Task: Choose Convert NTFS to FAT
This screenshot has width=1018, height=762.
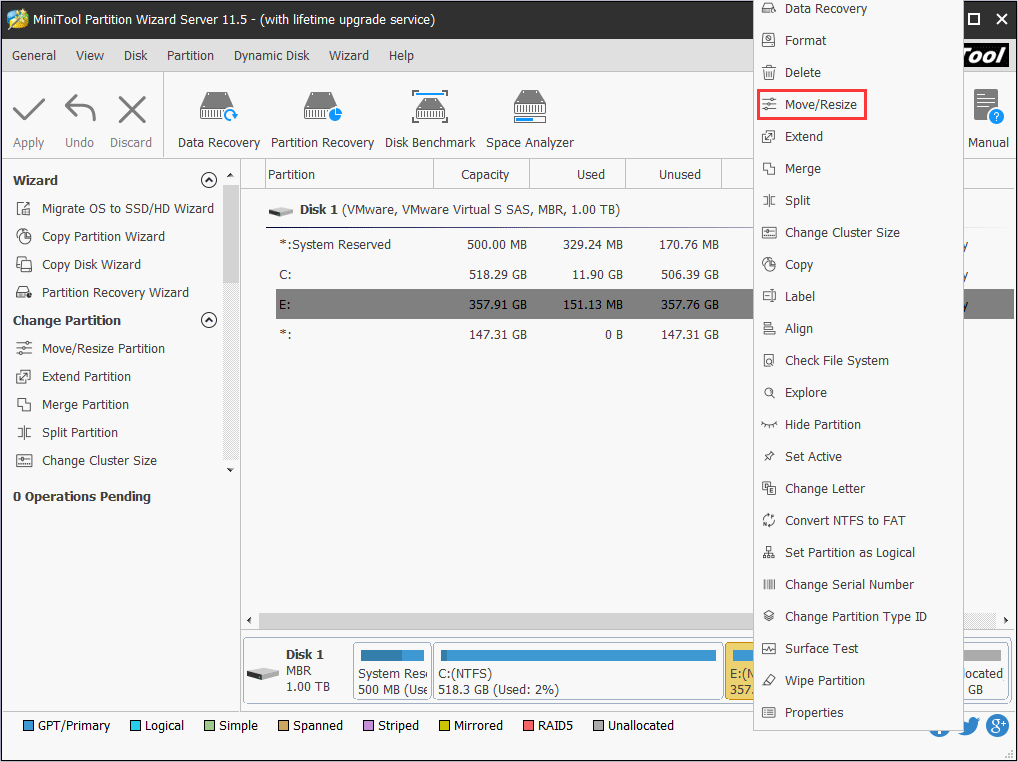Action: [858, 521]
